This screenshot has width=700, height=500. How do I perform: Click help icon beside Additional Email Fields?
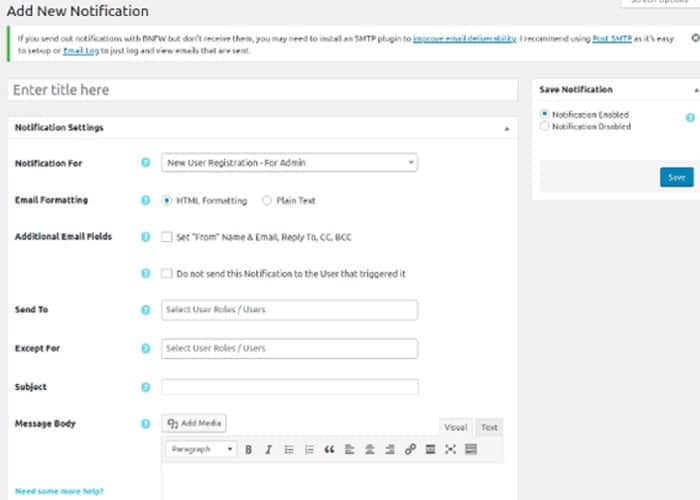pos(146,237)
